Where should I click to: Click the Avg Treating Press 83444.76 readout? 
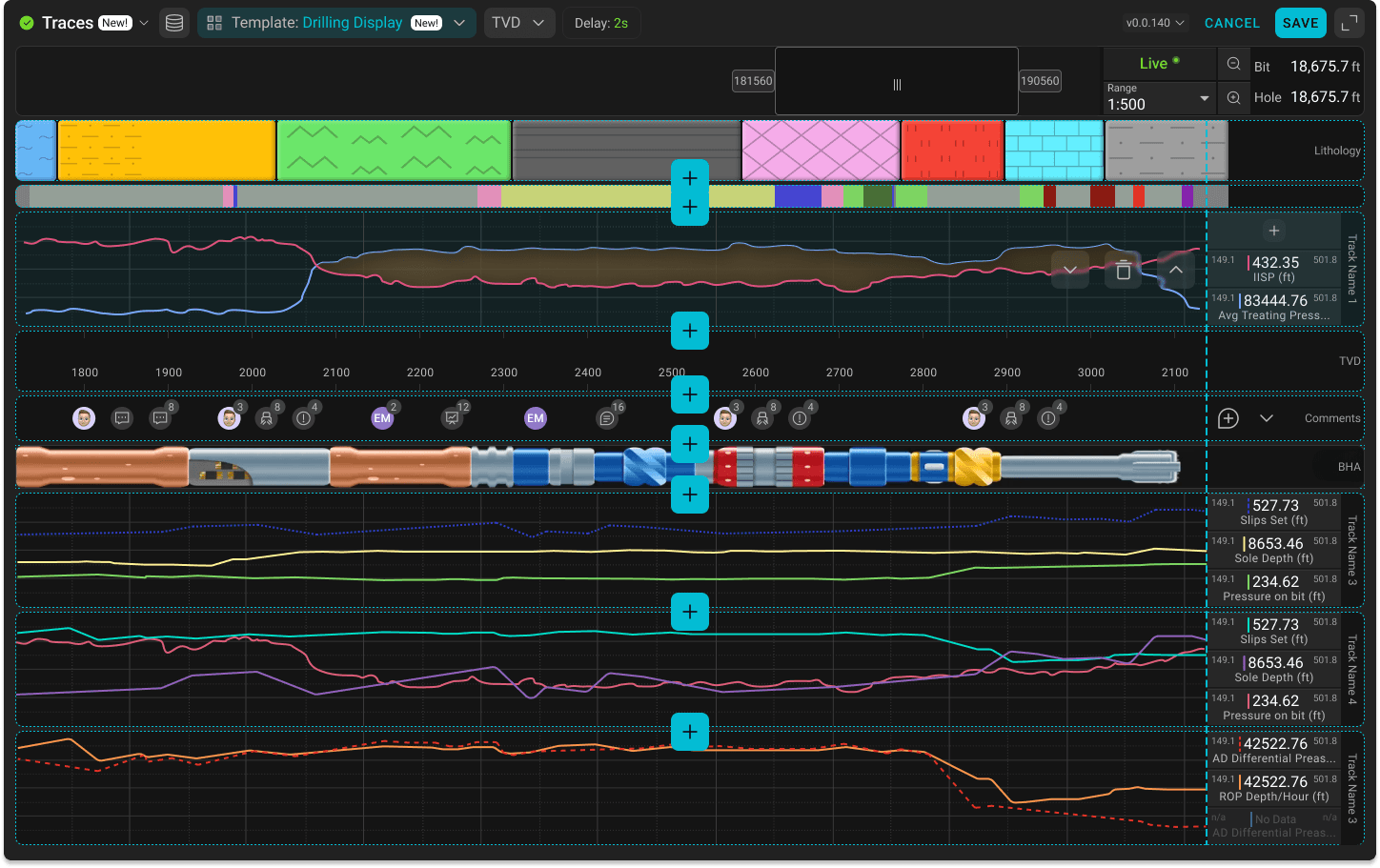point(1274,307)
